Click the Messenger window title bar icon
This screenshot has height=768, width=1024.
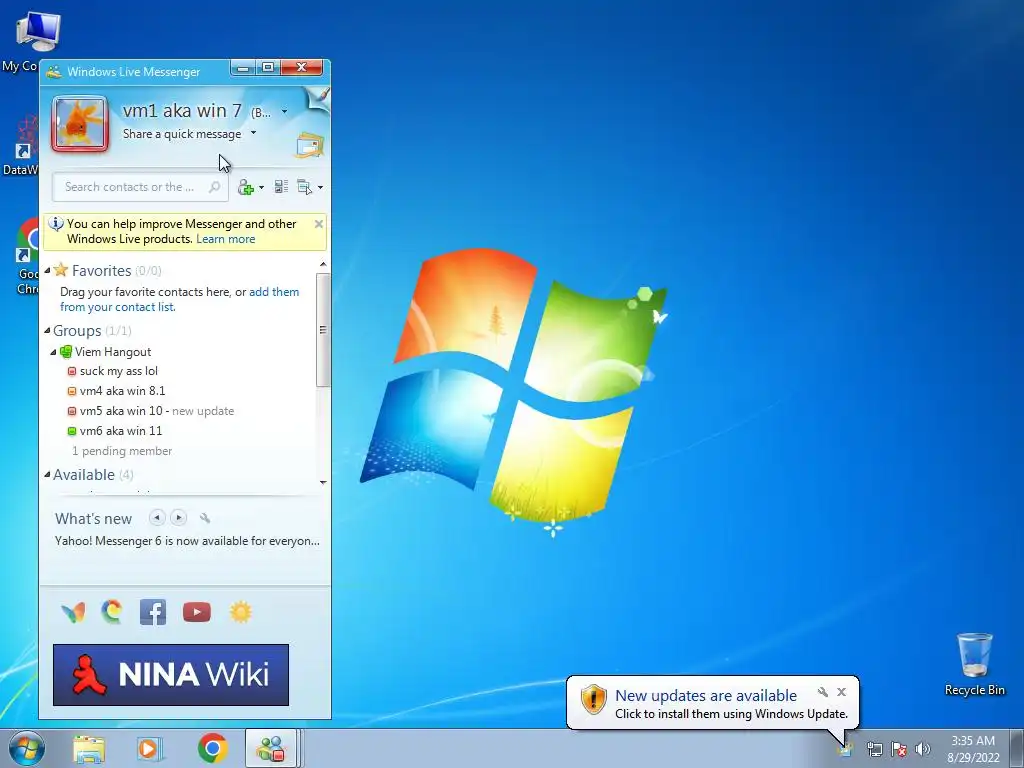click(x=54, y=72)
